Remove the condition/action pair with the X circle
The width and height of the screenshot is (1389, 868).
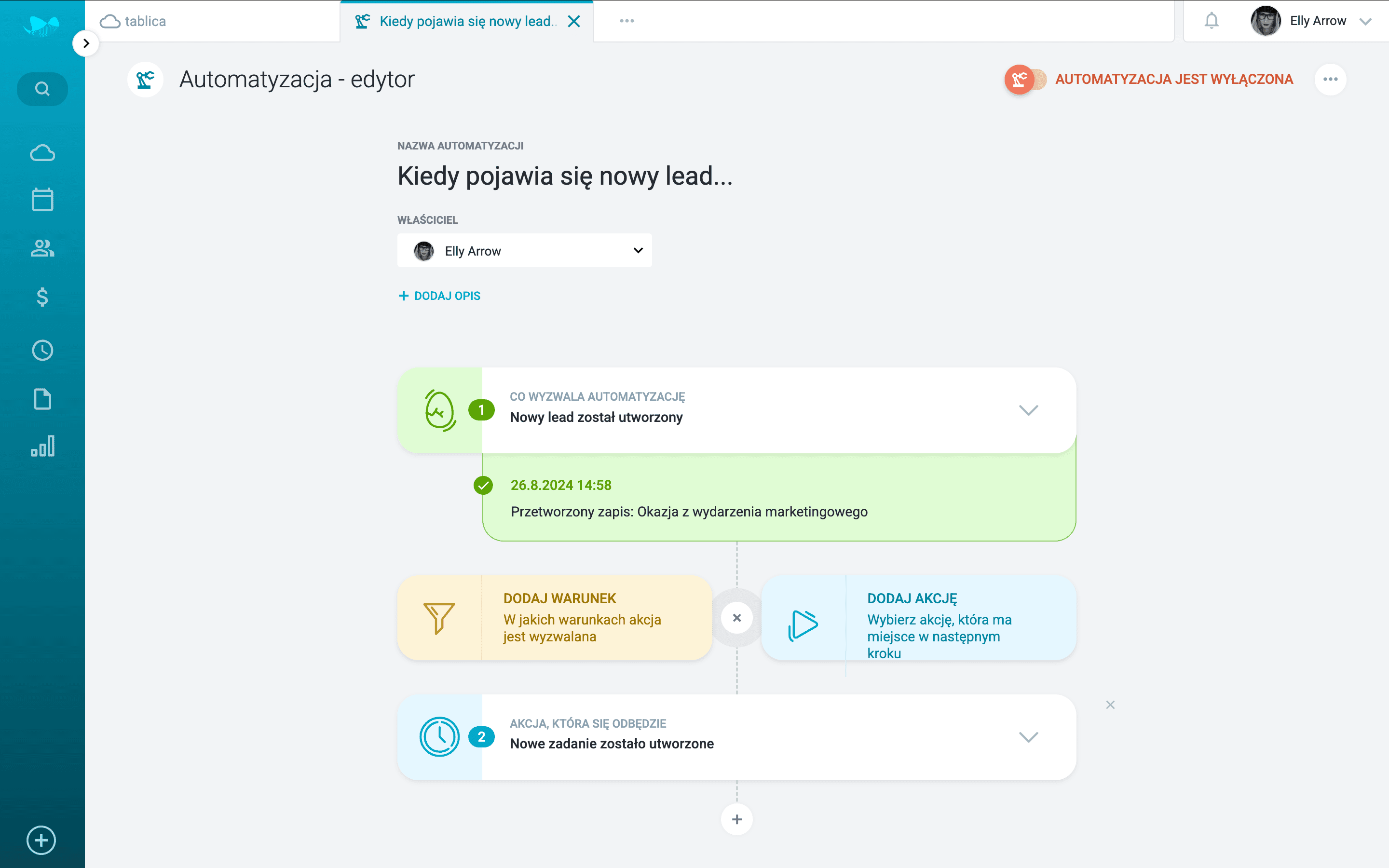(x=737, y=618)
